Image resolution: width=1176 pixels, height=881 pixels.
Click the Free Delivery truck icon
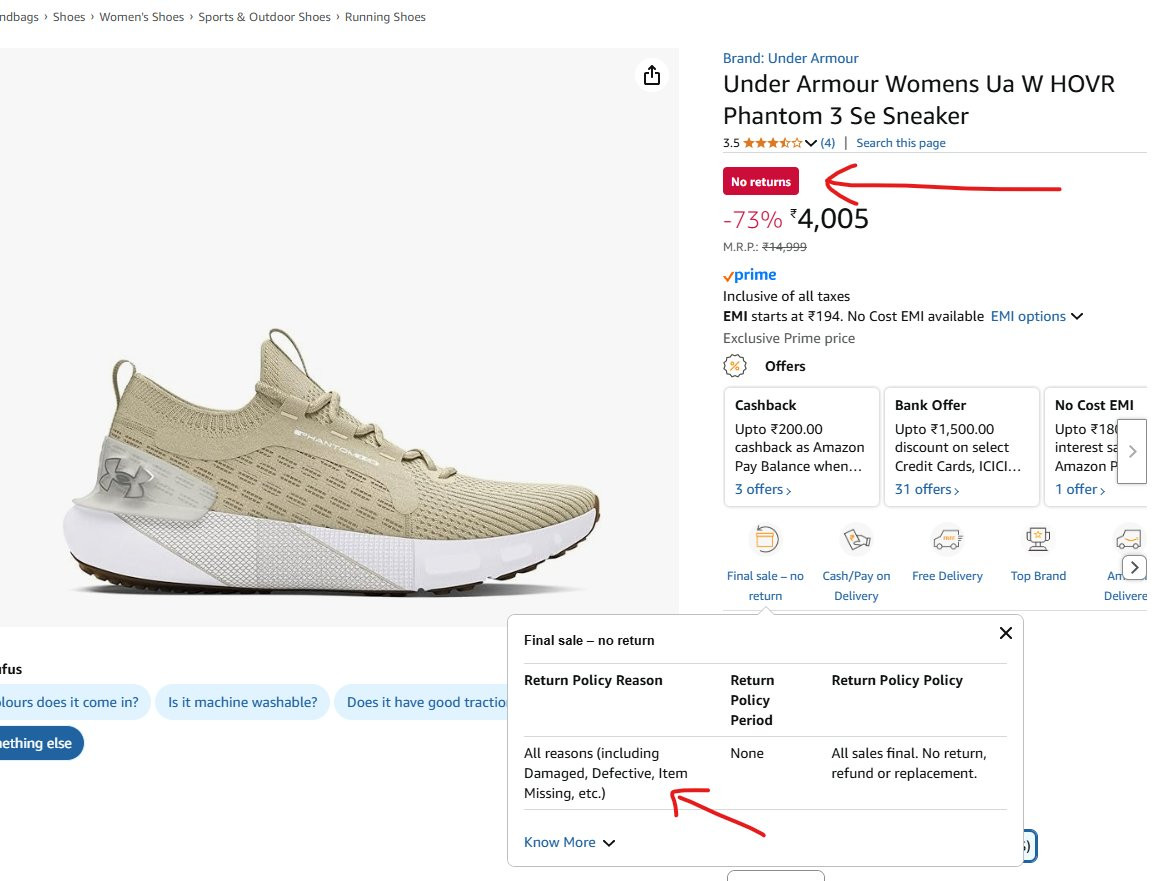(x=947, y=539)
